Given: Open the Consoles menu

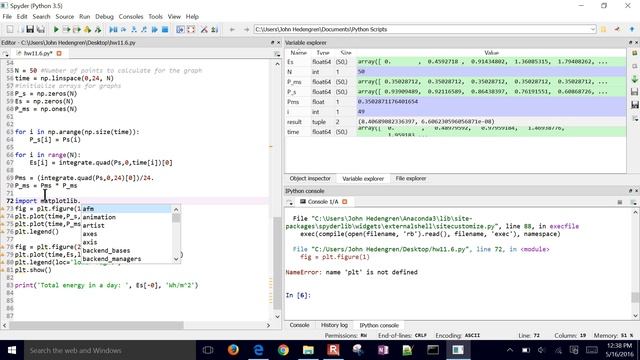Looking at the screenshot, I should [131, 17].
